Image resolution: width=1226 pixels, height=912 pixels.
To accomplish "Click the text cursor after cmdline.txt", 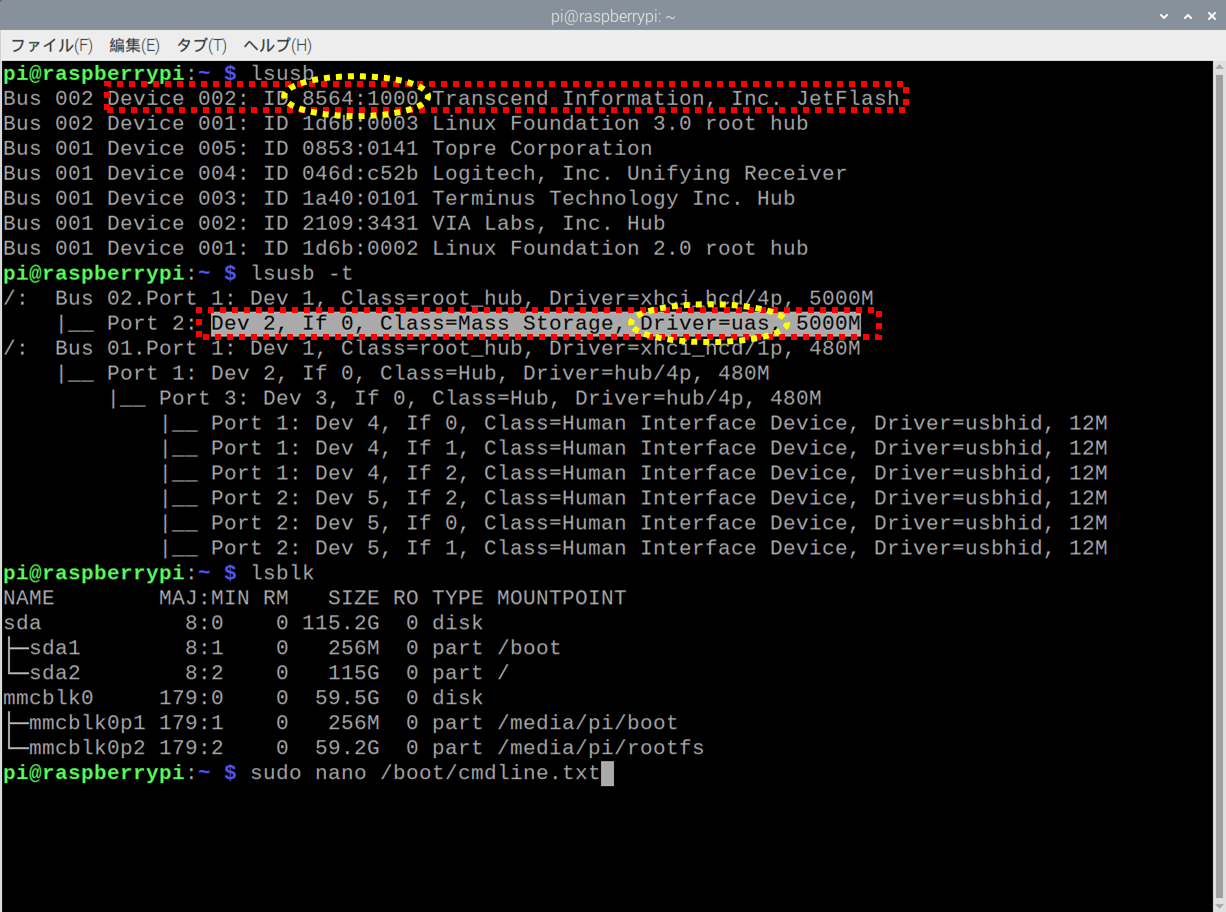I will [606, 773].
